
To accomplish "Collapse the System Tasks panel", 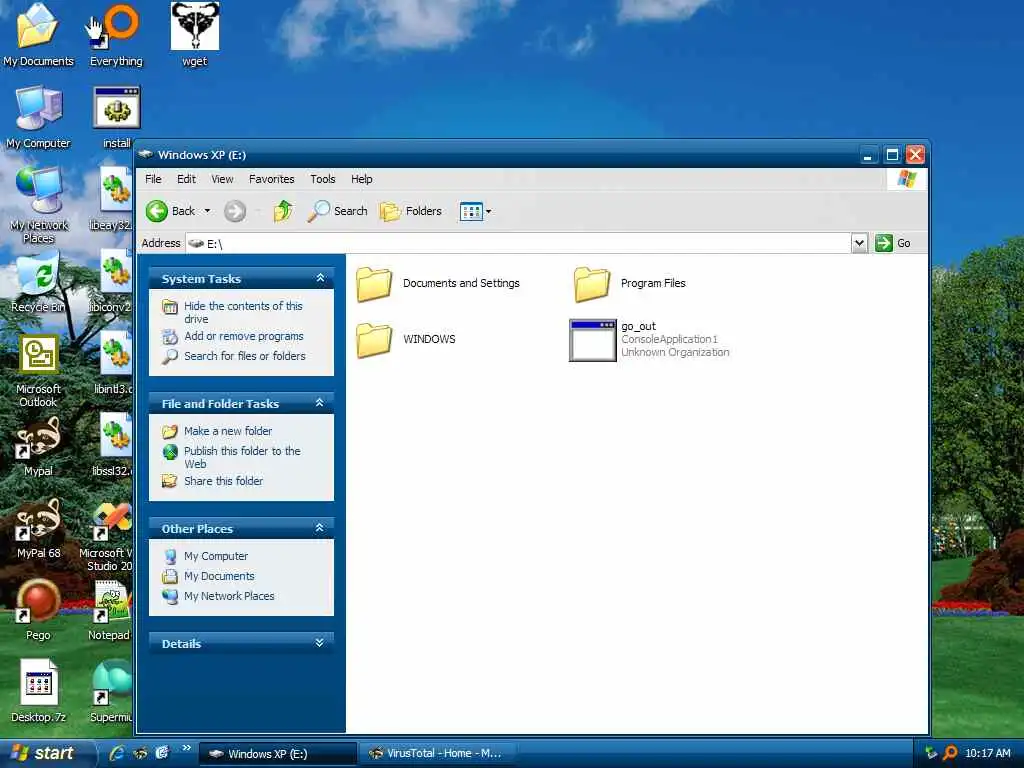I will (320, 278).
